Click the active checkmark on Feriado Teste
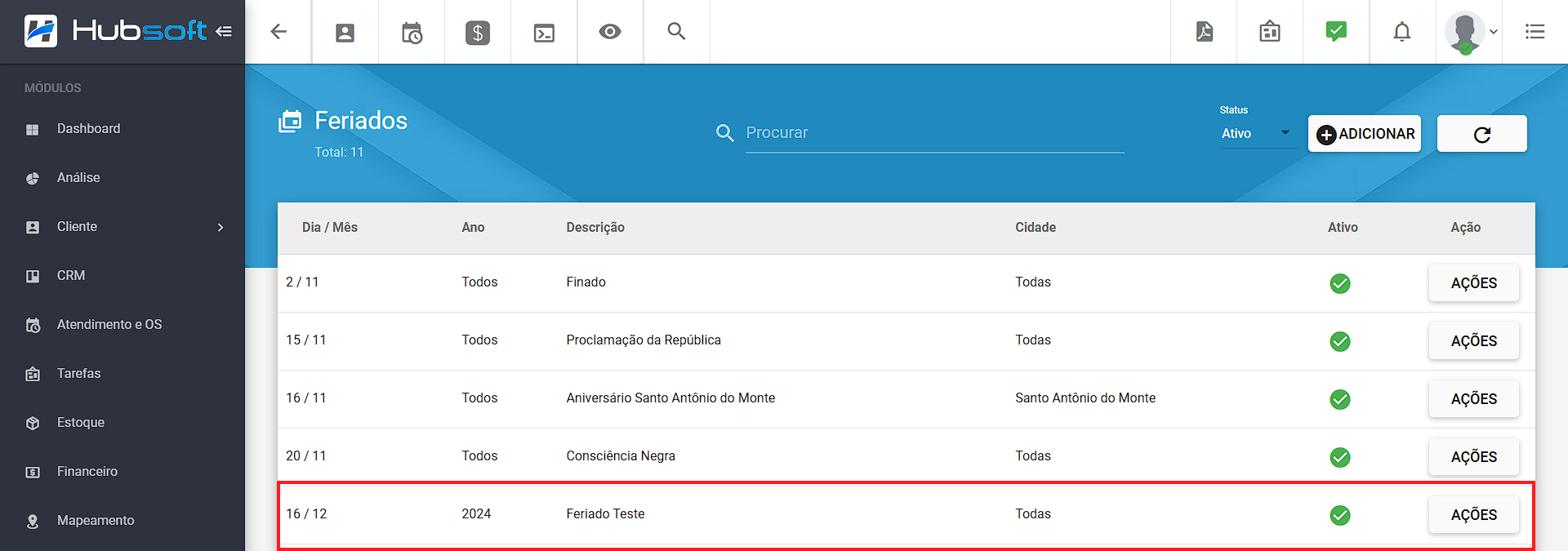The height and width of the screenshot is (551, 1568). [1340, 515]
